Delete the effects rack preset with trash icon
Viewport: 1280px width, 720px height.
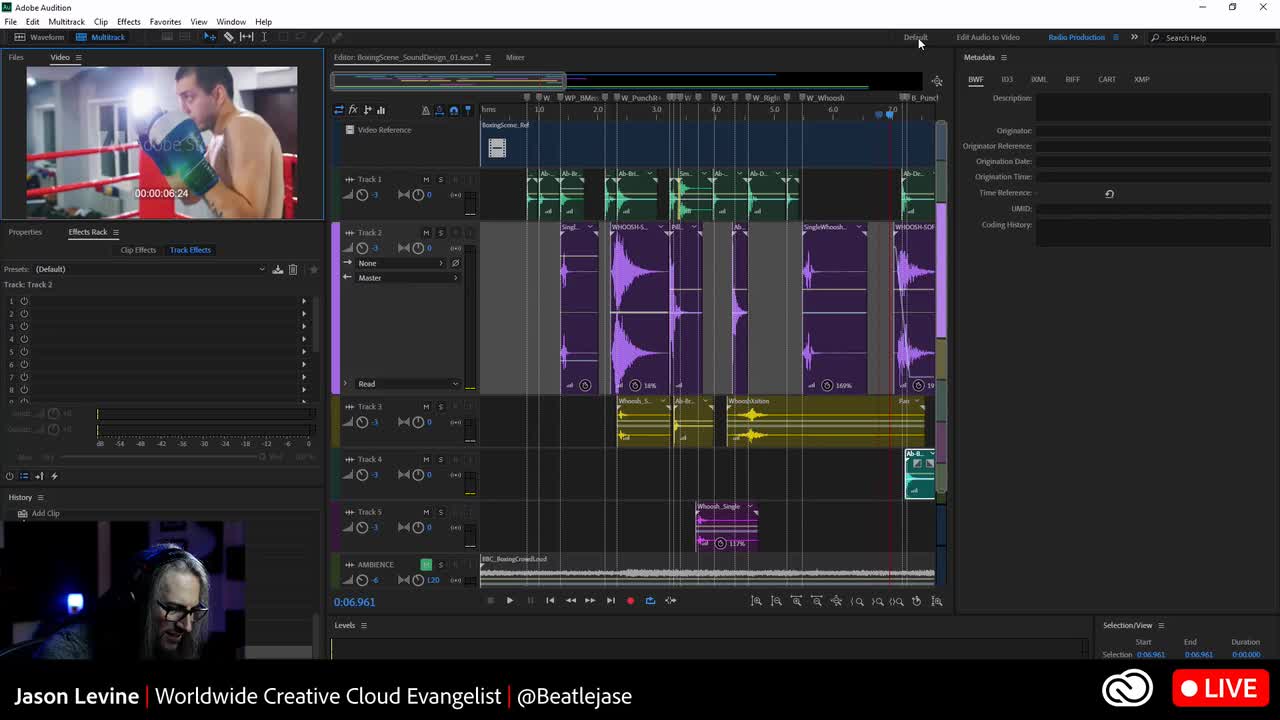click(293, 269)
